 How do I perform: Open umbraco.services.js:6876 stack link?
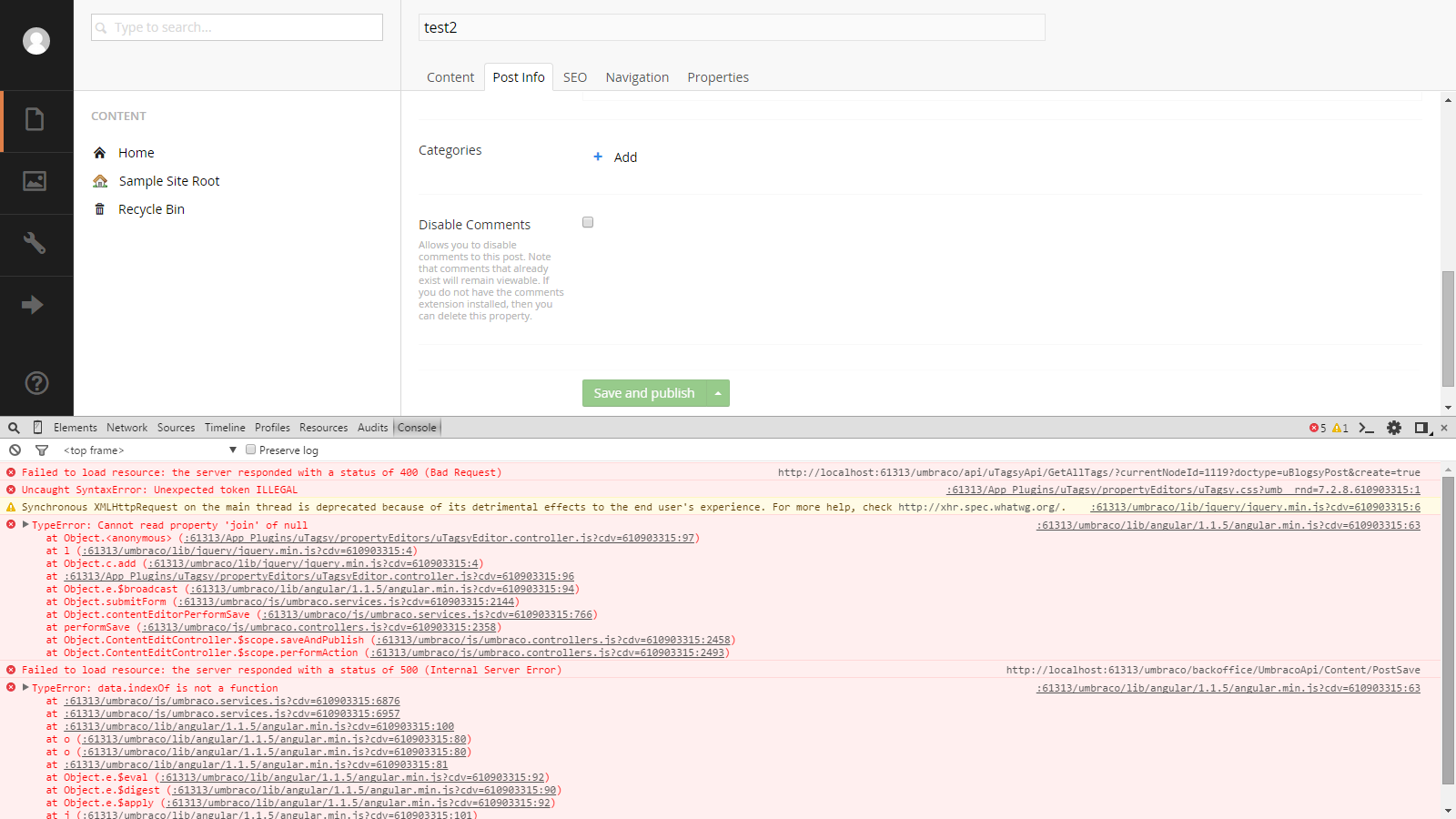click(232, 701)
